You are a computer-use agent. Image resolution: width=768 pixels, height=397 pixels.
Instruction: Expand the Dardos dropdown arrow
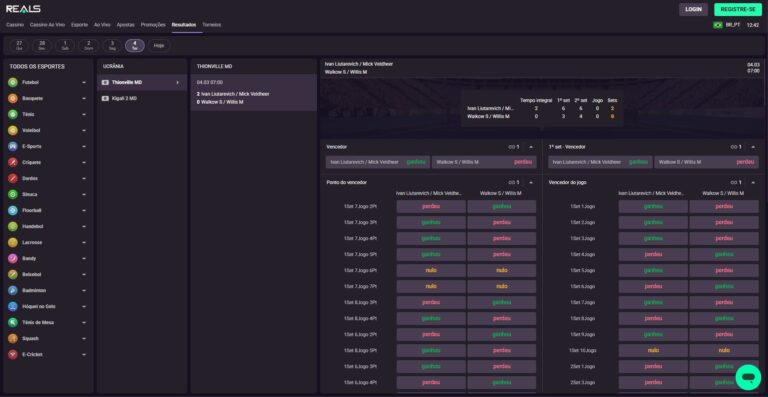coord(84,179)
